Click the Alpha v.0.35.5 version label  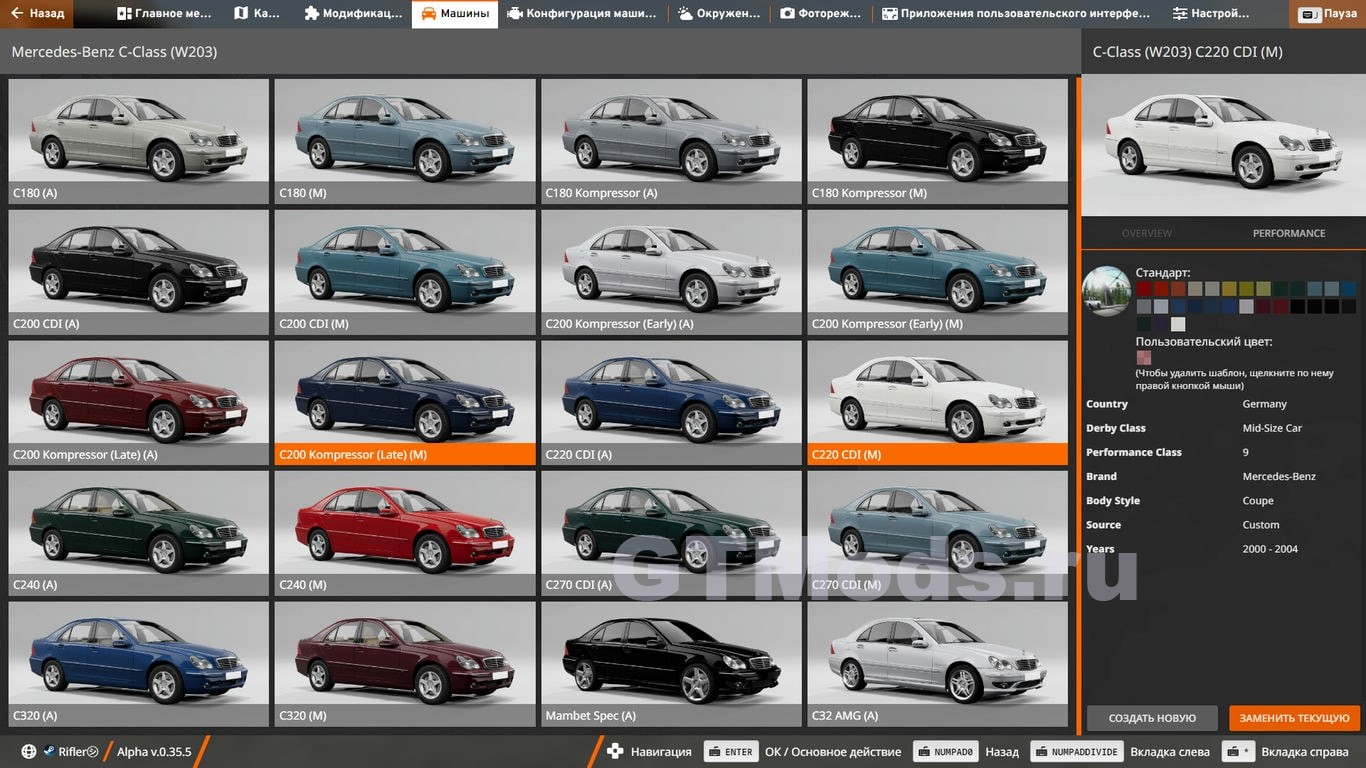click(154, 752)
